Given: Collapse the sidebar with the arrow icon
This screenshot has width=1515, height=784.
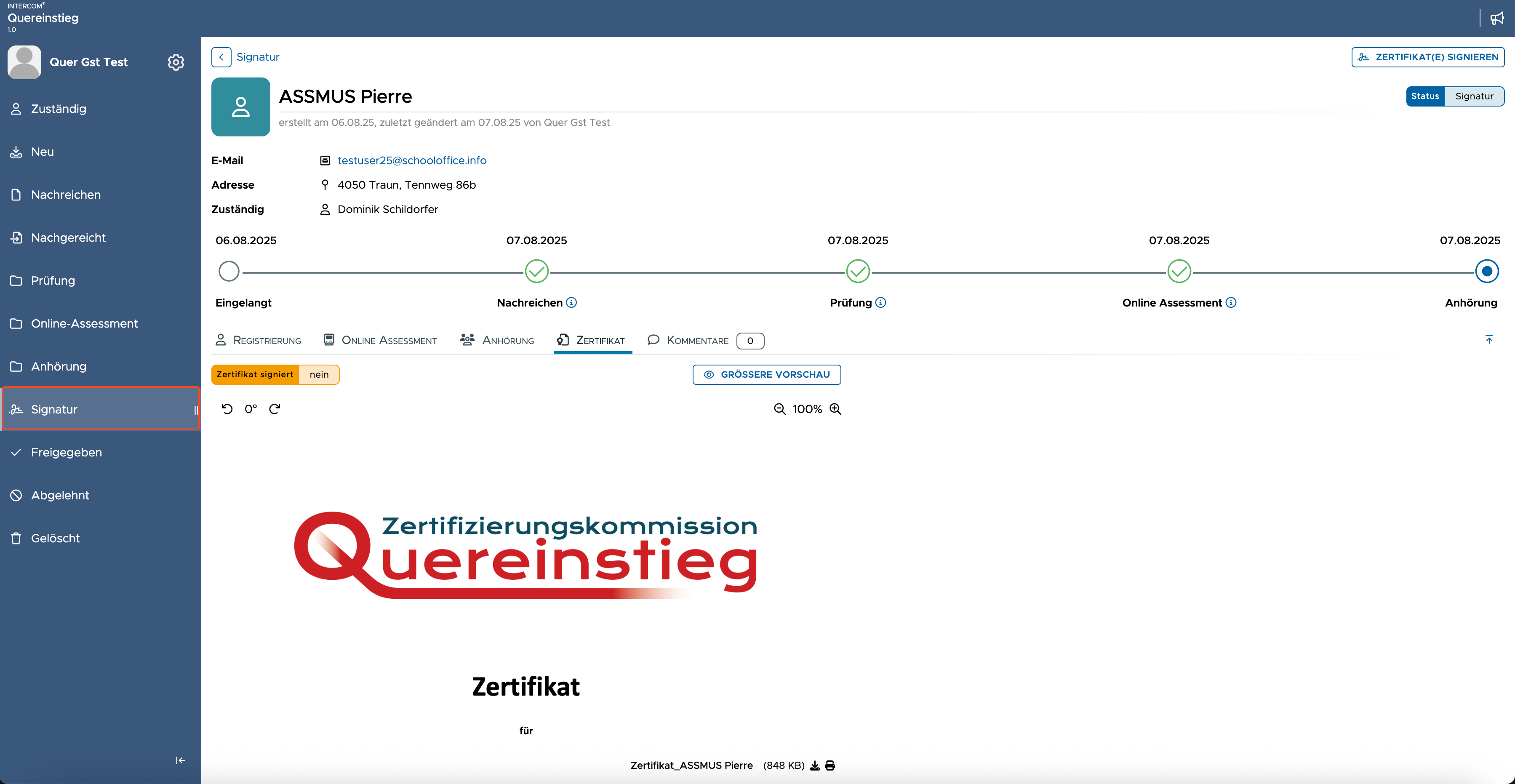Looking at the screenshot, I should [x=180, y=760].
